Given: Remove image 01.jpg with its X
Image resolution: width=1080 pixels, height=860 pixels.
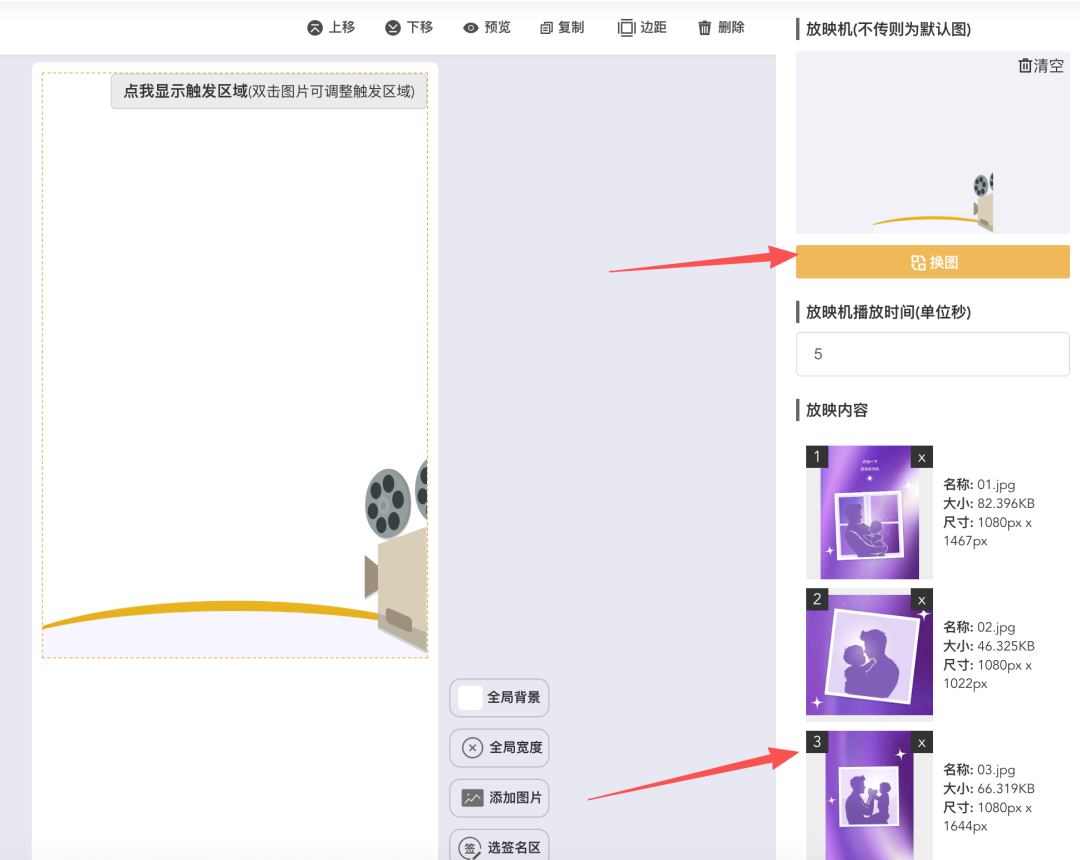Looking at the screenshot, I should click(x=922, y=457).
